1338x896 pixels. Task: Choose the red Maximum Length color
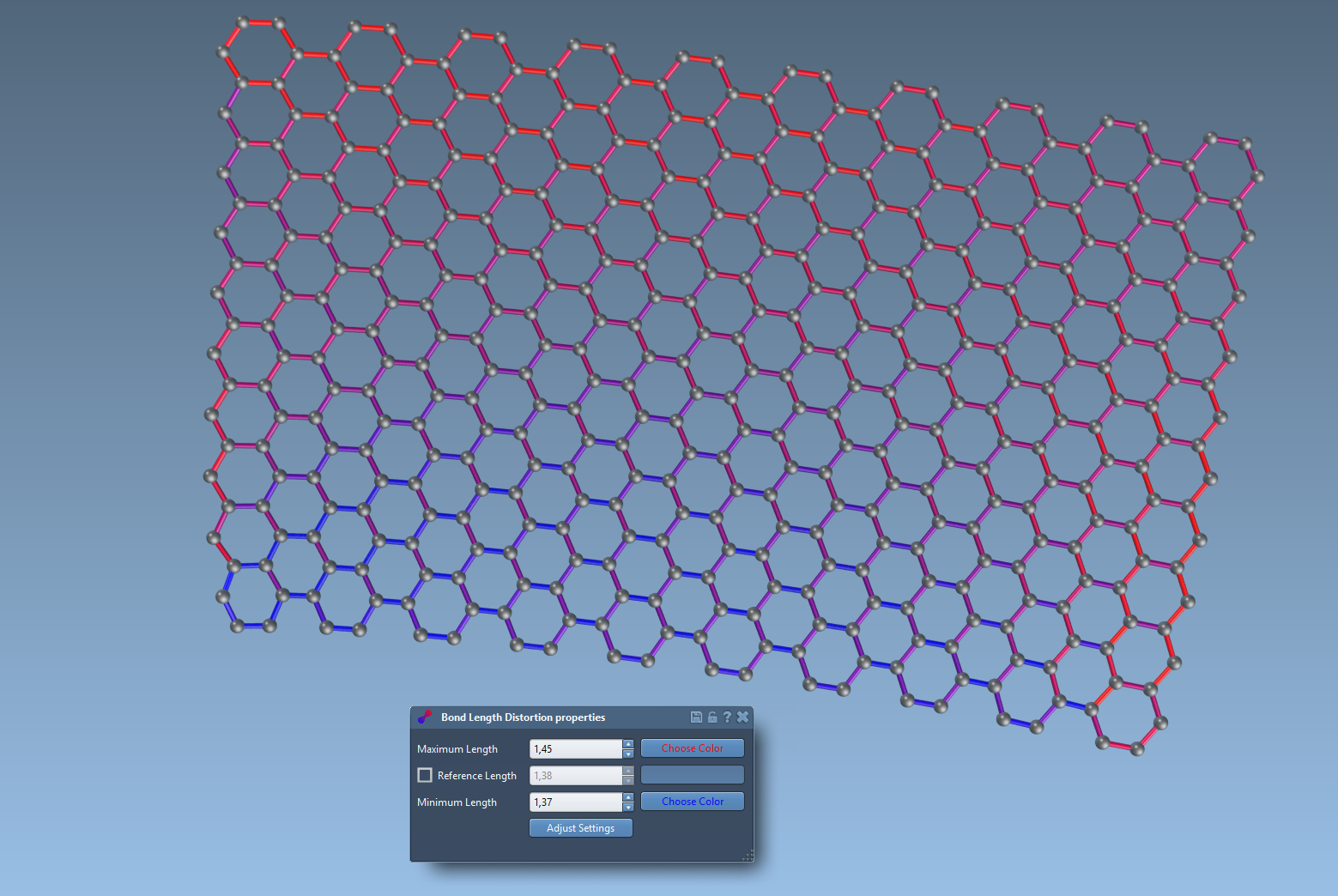point(692,748)
